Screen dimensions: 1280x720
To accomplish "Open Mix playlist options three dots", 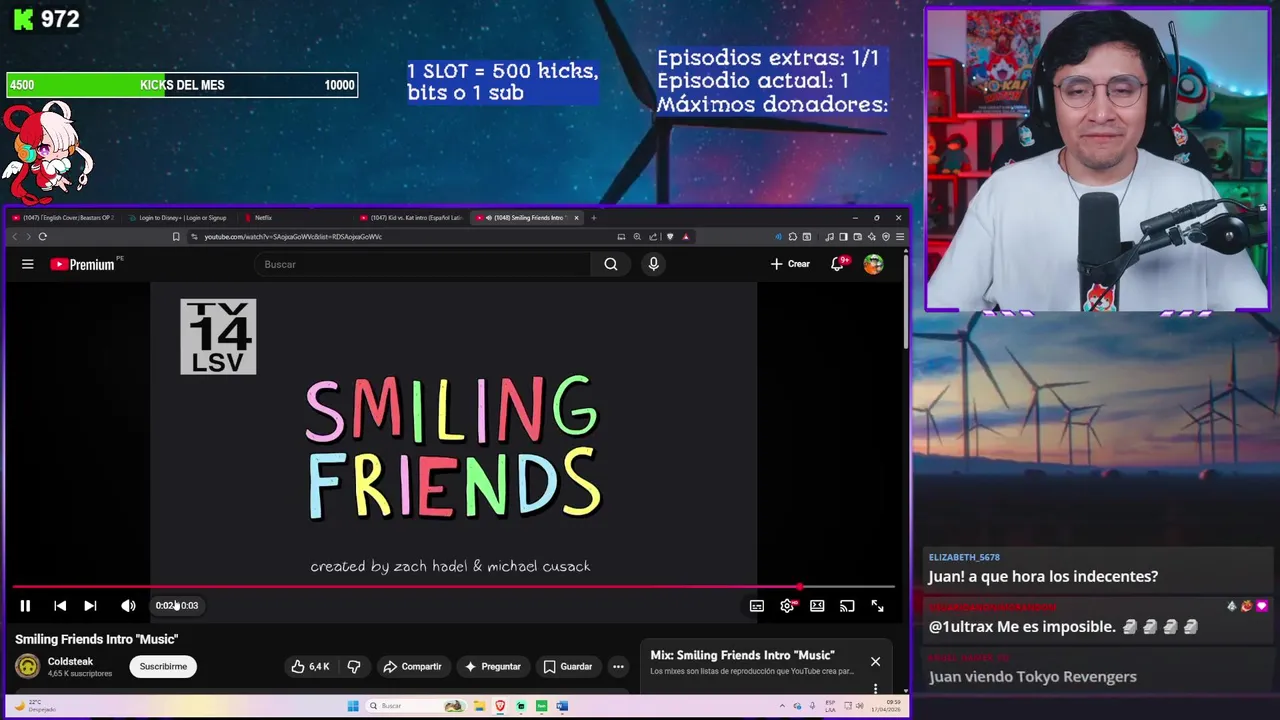I will coord(875,688).
